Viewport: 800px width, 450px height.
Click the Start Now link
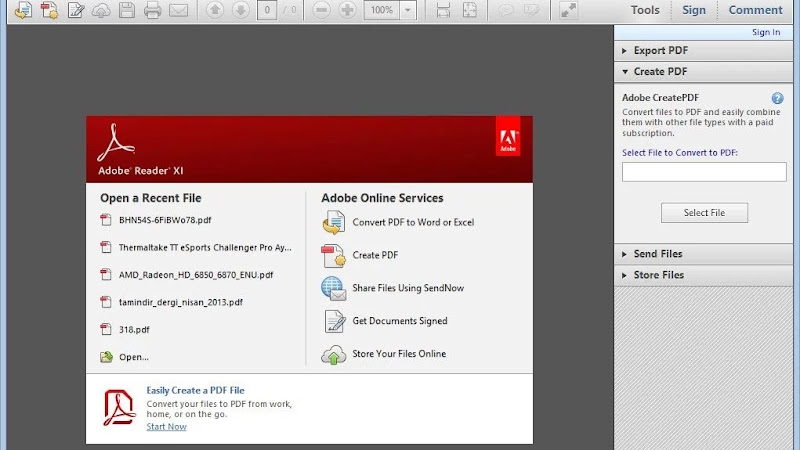click(166, 427)
